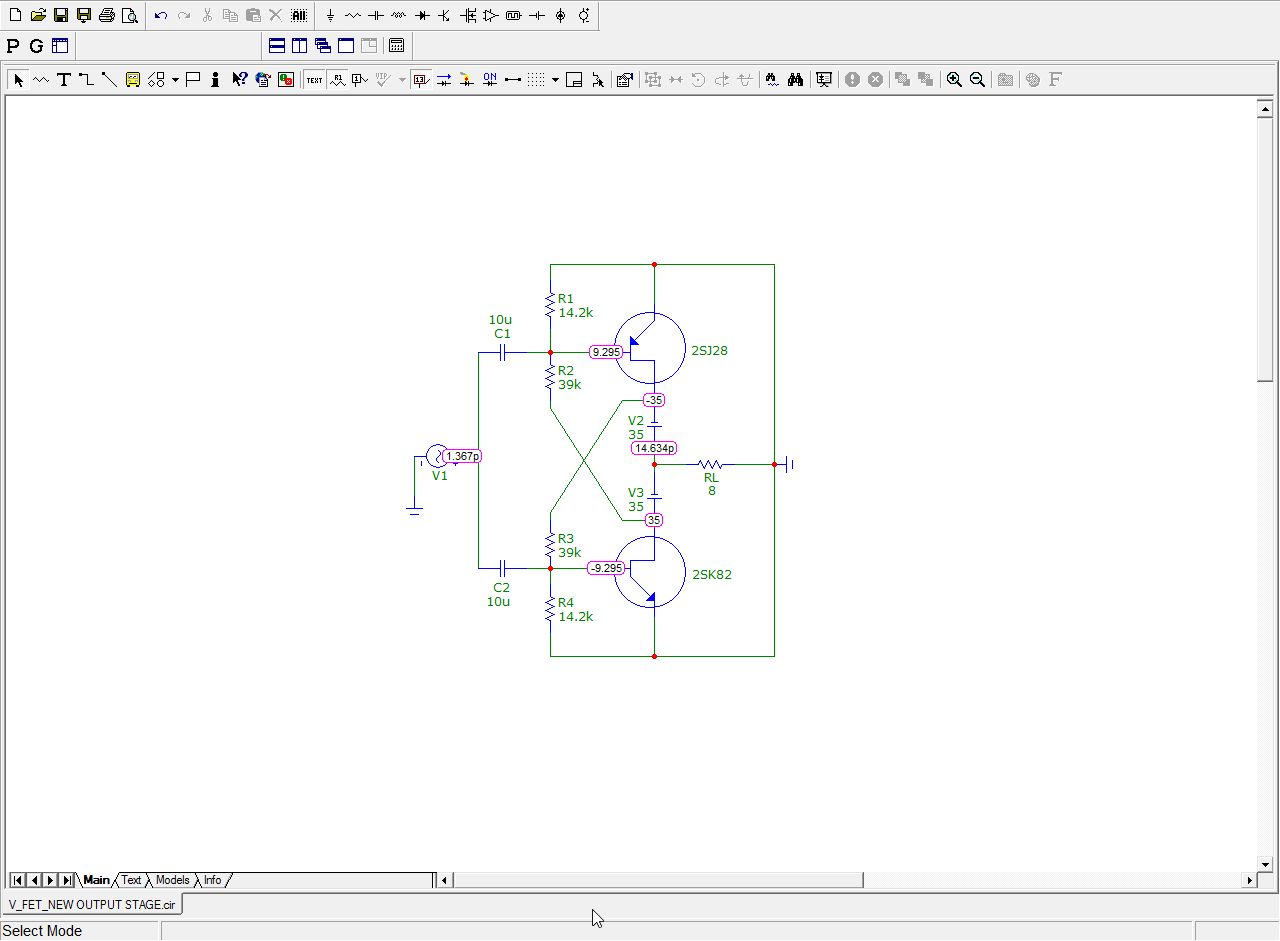Select the diode component icon
Image resolution: width=1280 pixels, height=941 pixels.
[422, 15]
